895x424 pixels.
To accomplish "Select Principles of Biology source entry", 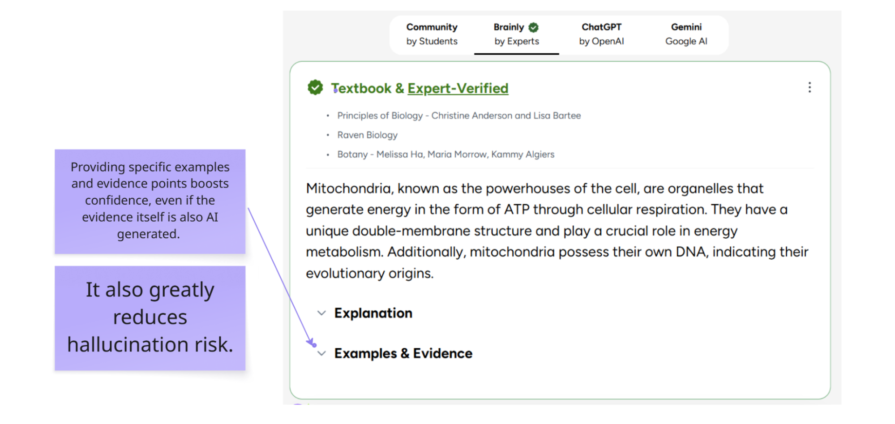I will click(459, 116).
